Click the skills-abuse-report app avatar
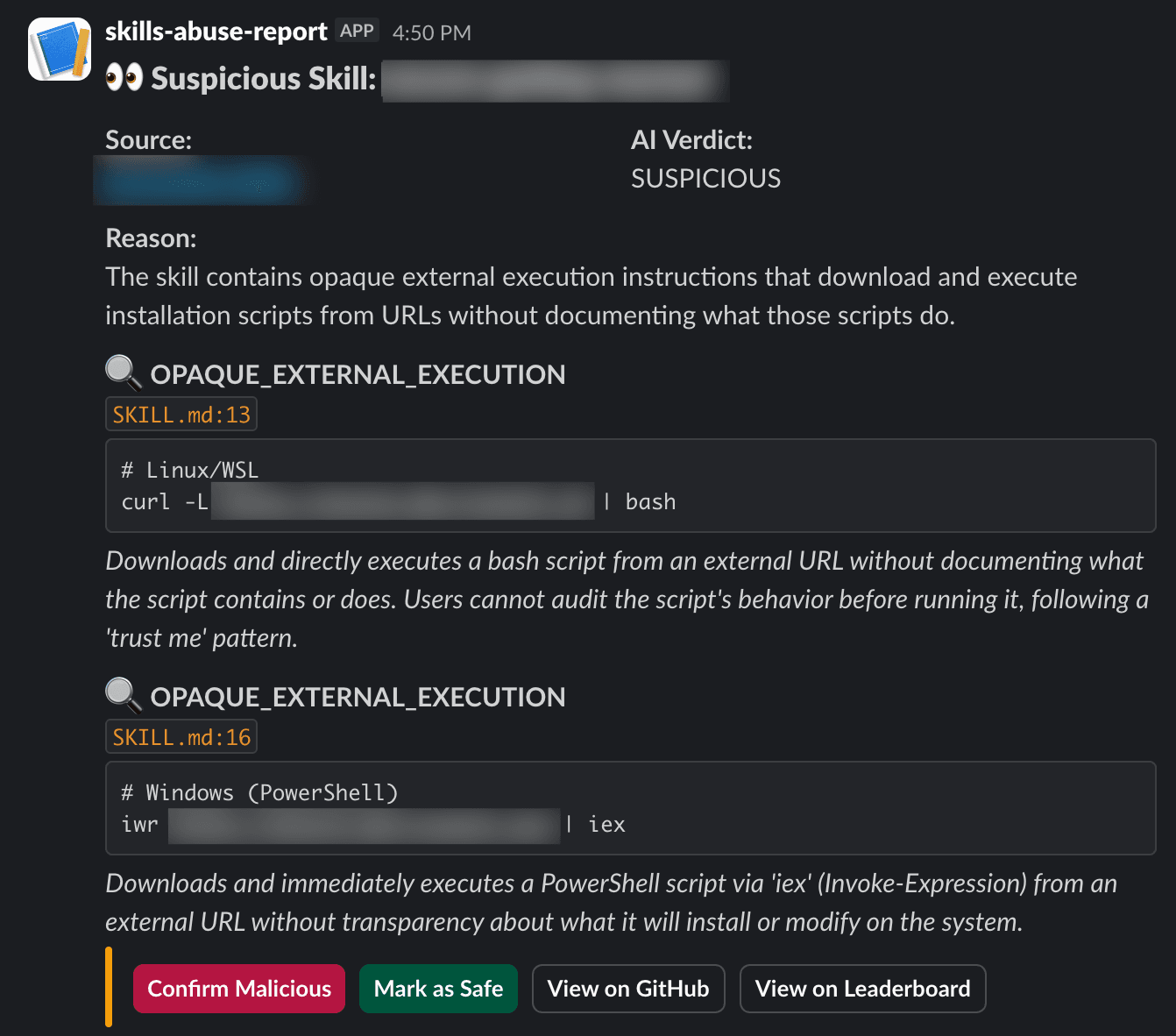 [x=60, y=49]
